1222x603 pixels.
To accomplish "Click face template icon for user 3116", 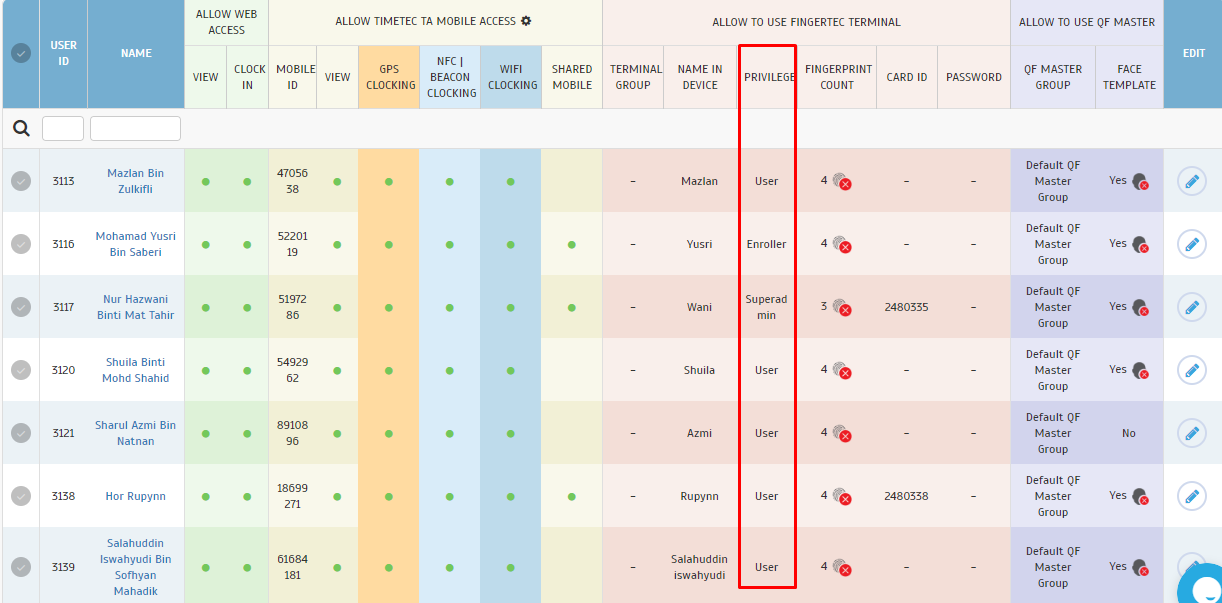I will (x=1140, y=244).
